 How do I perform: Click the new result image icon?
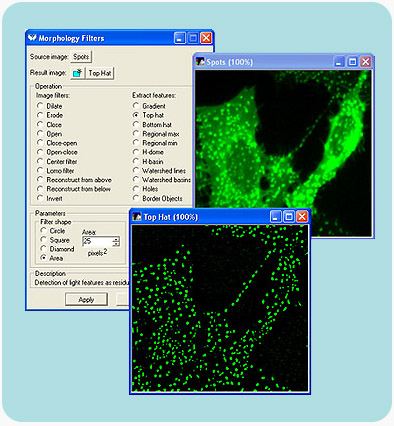77,73
